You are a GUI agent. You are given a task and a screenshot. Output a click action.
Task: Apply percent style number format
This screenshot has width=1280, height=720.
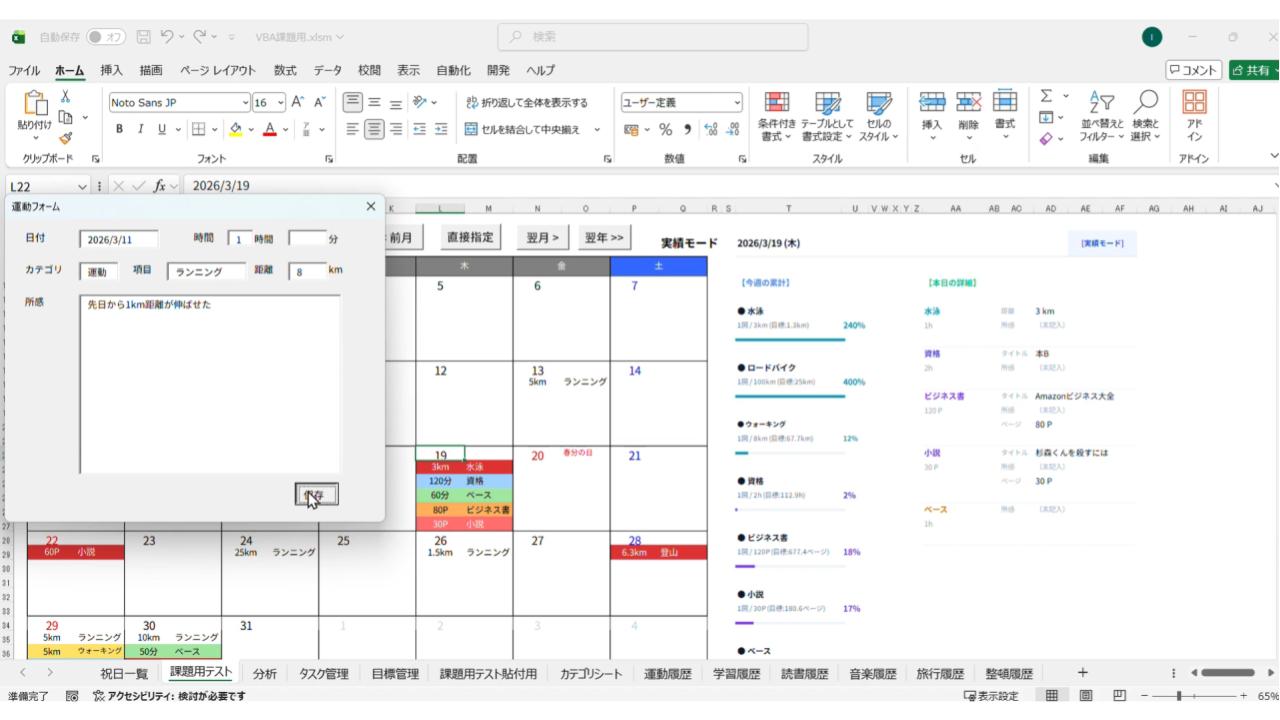[663, 128]
